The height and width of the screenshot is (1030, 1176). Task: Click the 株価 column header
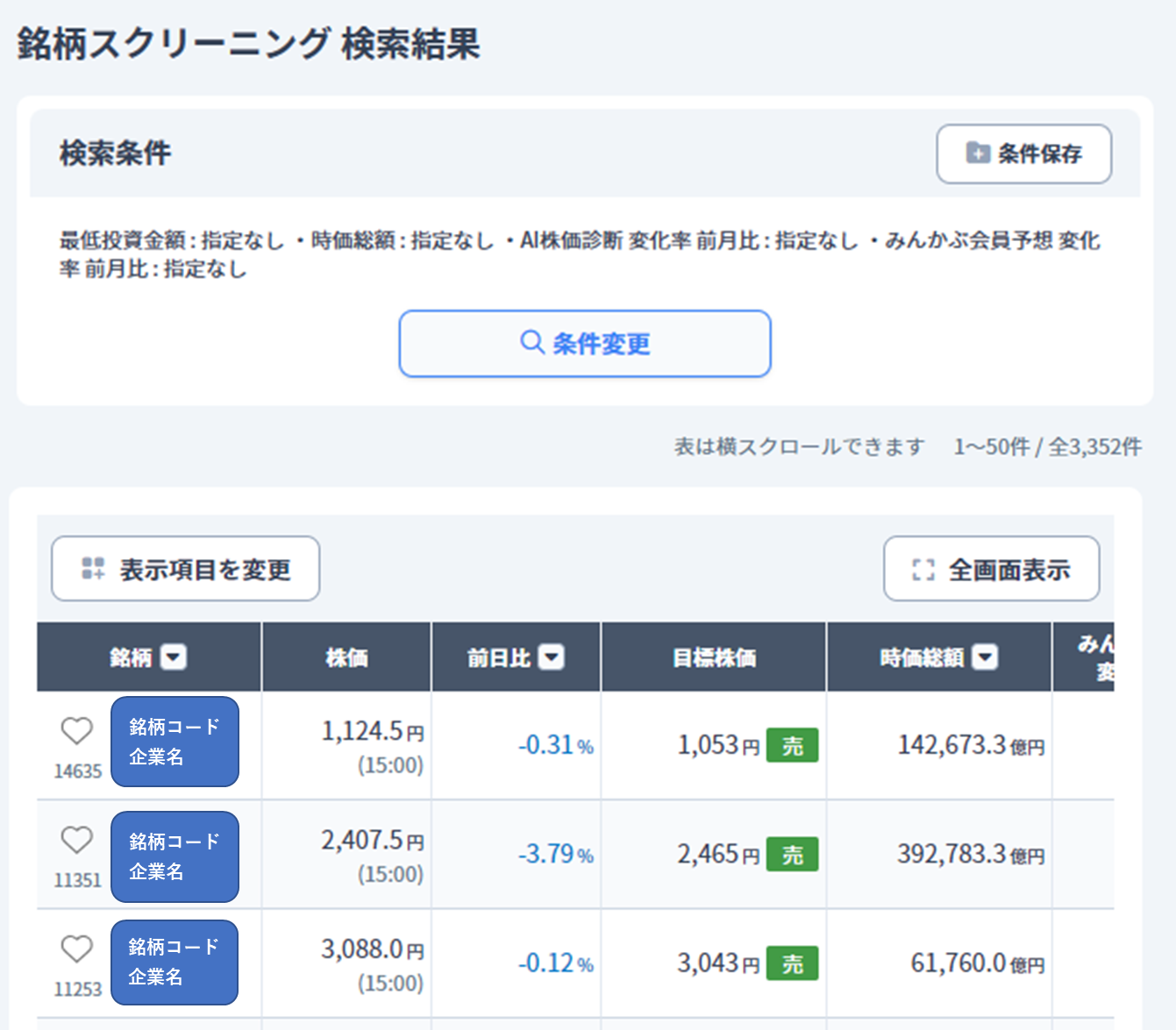coord(346,657)
